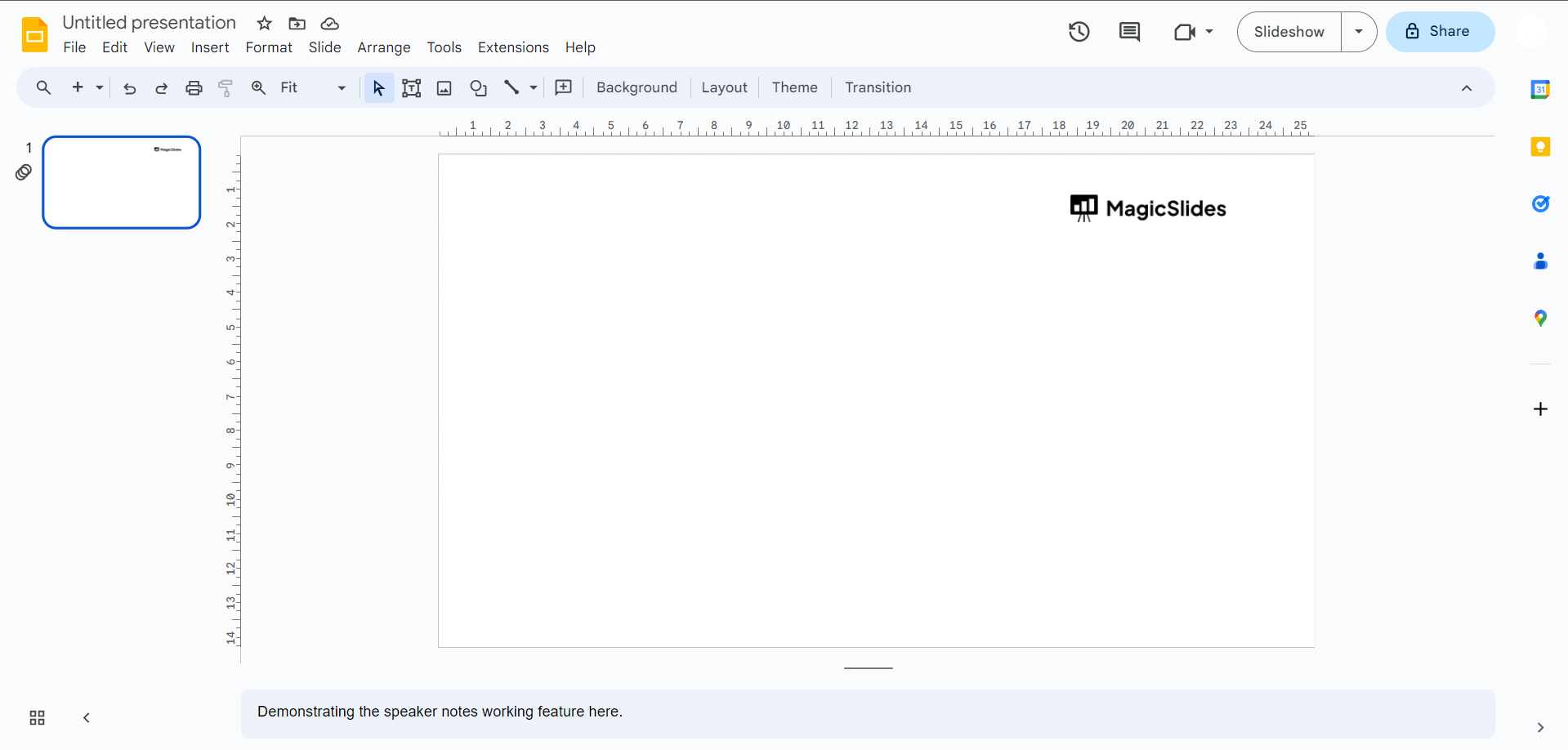Screen dimensions: 1568x750
Task: Undo the last action
Action: coord(129,88)
